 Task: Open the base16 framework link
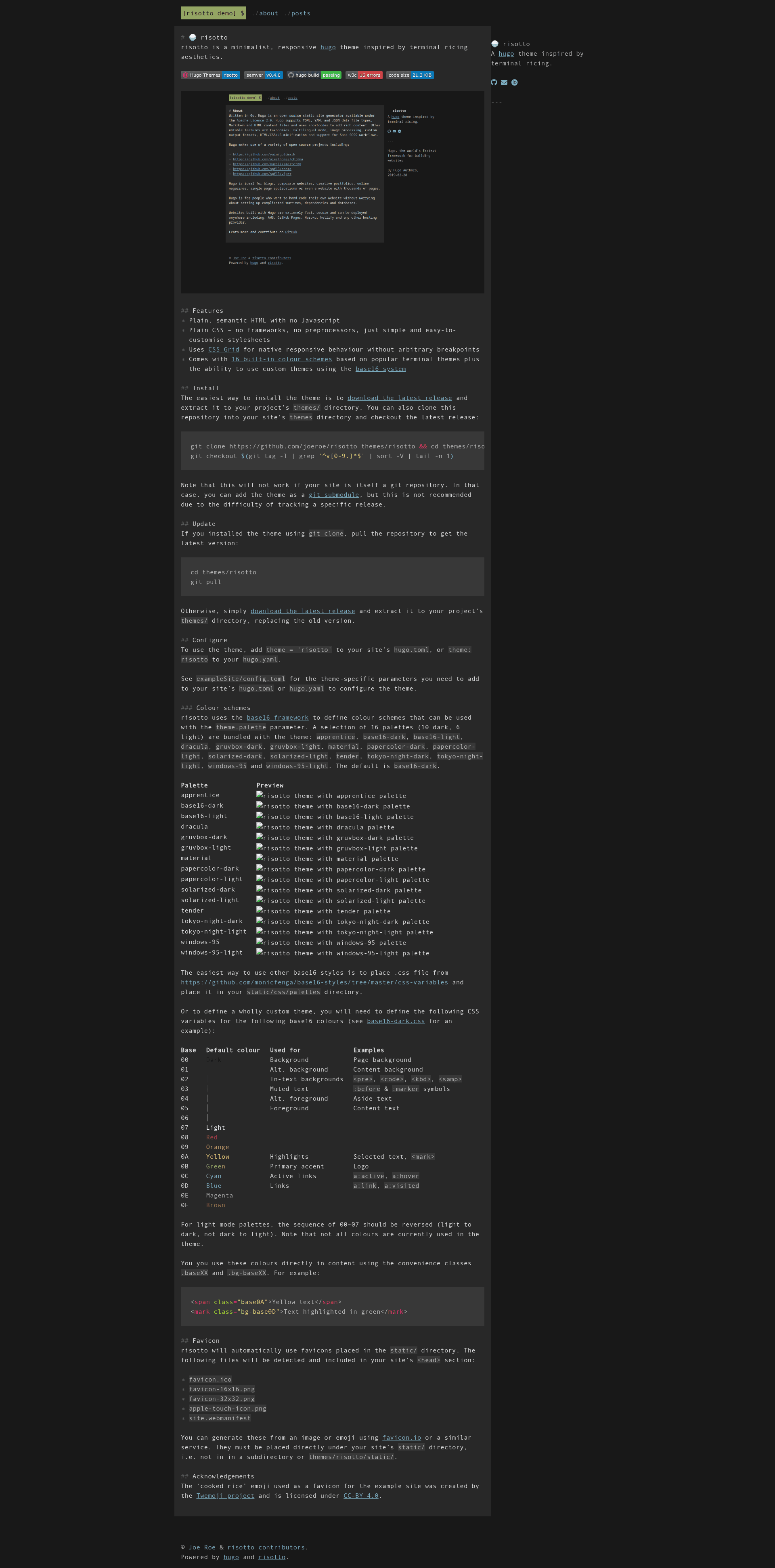[x=278, y=718]
